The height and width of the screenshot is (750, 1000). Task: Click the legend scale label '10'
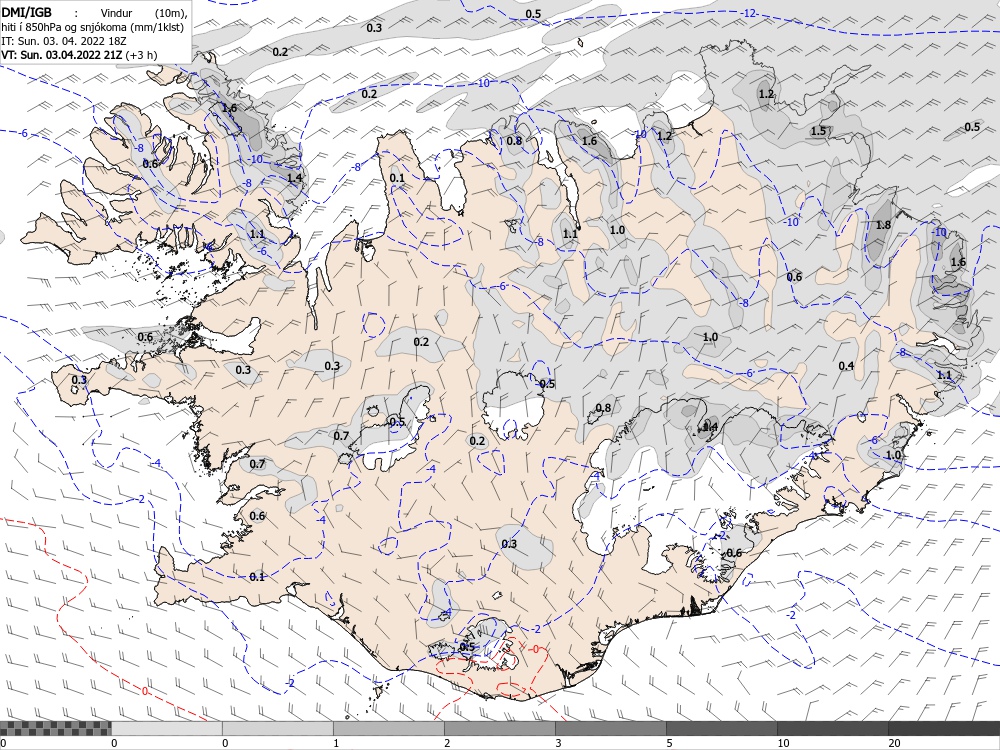click(x=783, y=743)
